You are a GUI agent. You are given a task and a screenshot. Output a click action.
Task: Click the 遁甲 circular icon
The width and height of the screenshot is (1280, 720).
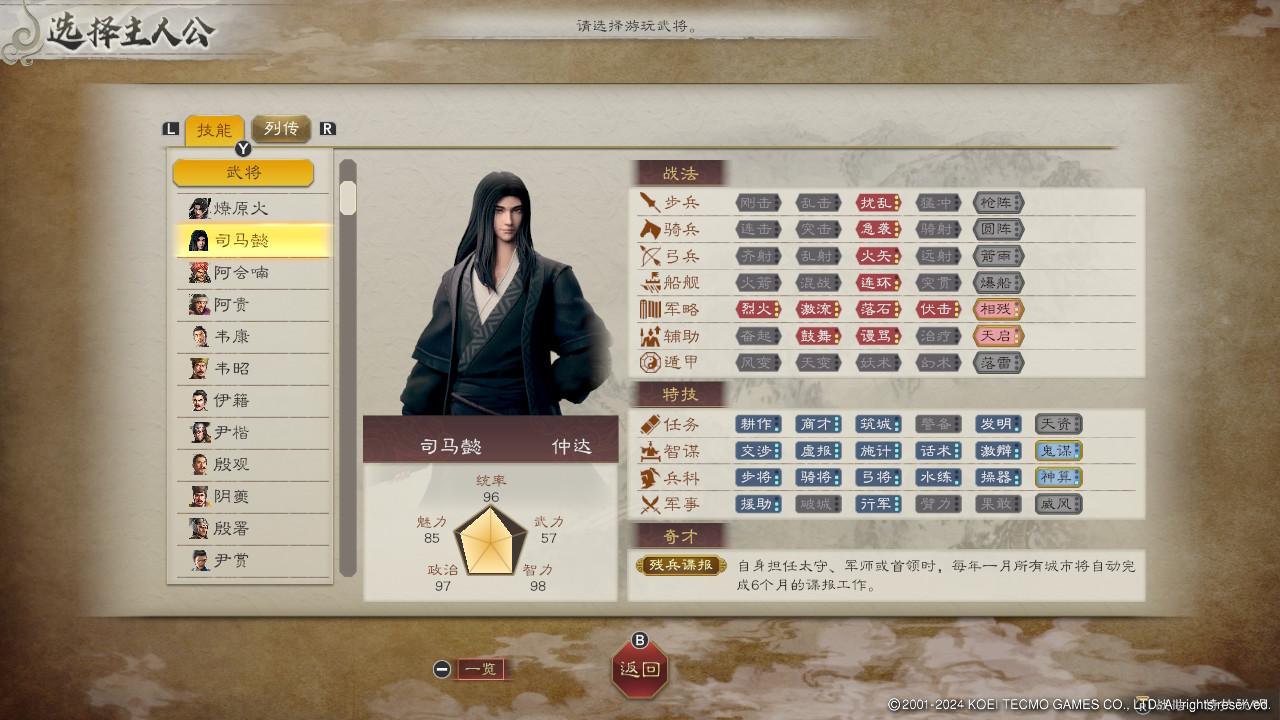[x=650, y=363]
